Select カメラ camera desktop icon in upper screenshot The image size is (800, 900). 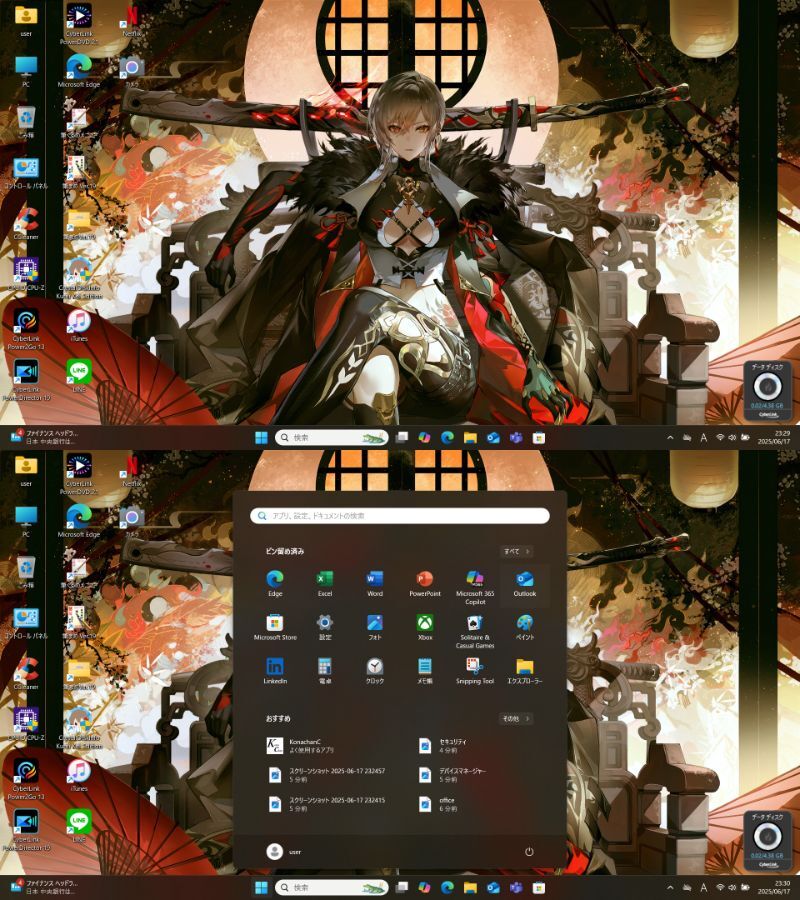pyautogui.click(x=131, y=71)
